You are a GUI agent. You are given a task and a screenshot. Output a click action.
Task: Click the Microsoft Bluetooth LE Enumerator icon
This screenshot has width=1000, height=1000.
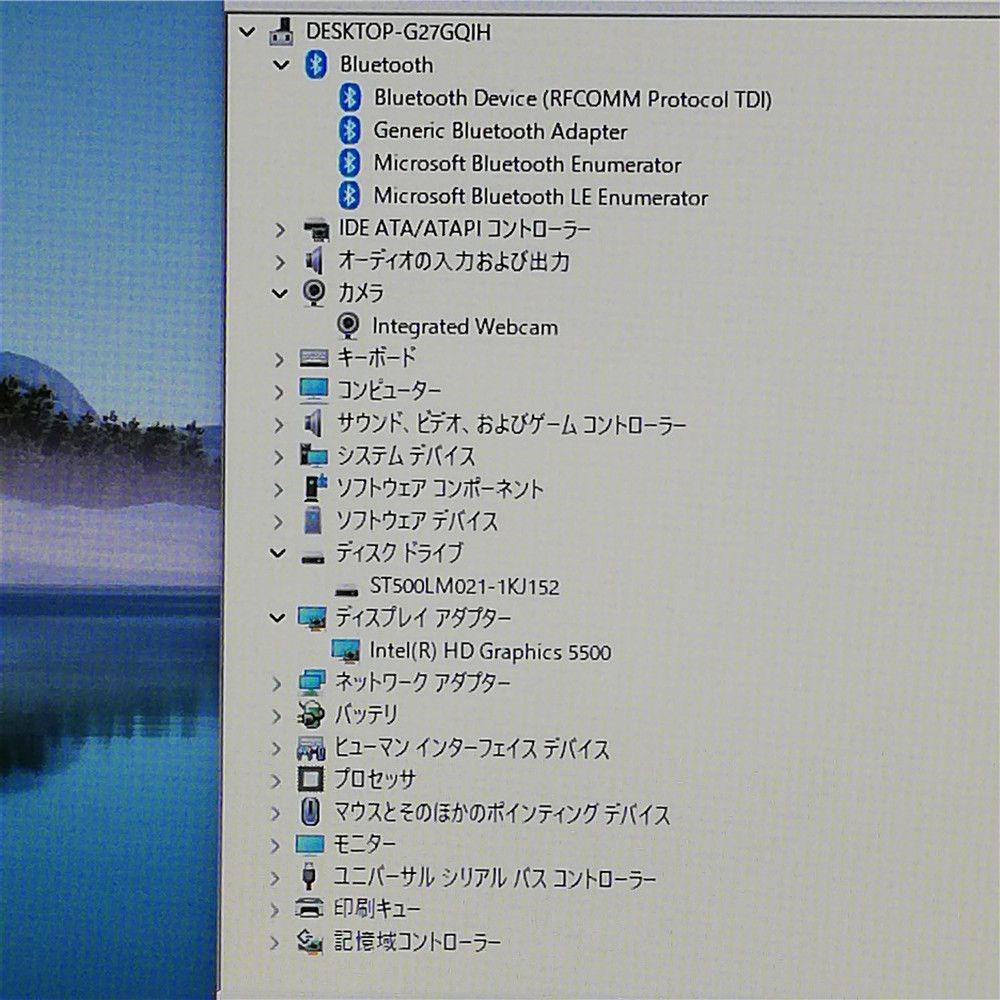[349, 195]
